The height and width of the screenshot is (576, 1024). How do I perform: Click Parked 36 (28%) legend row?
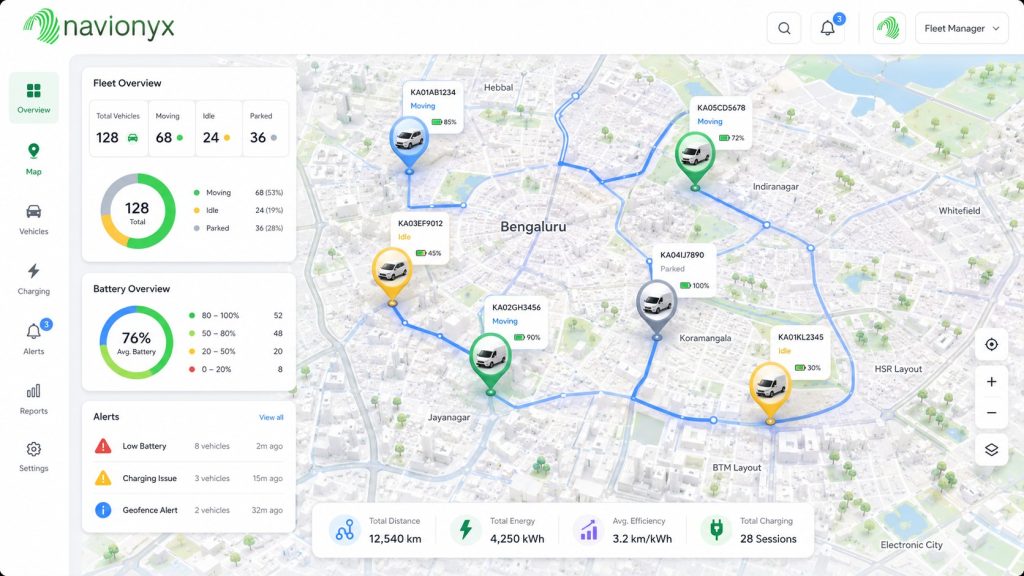238,228
